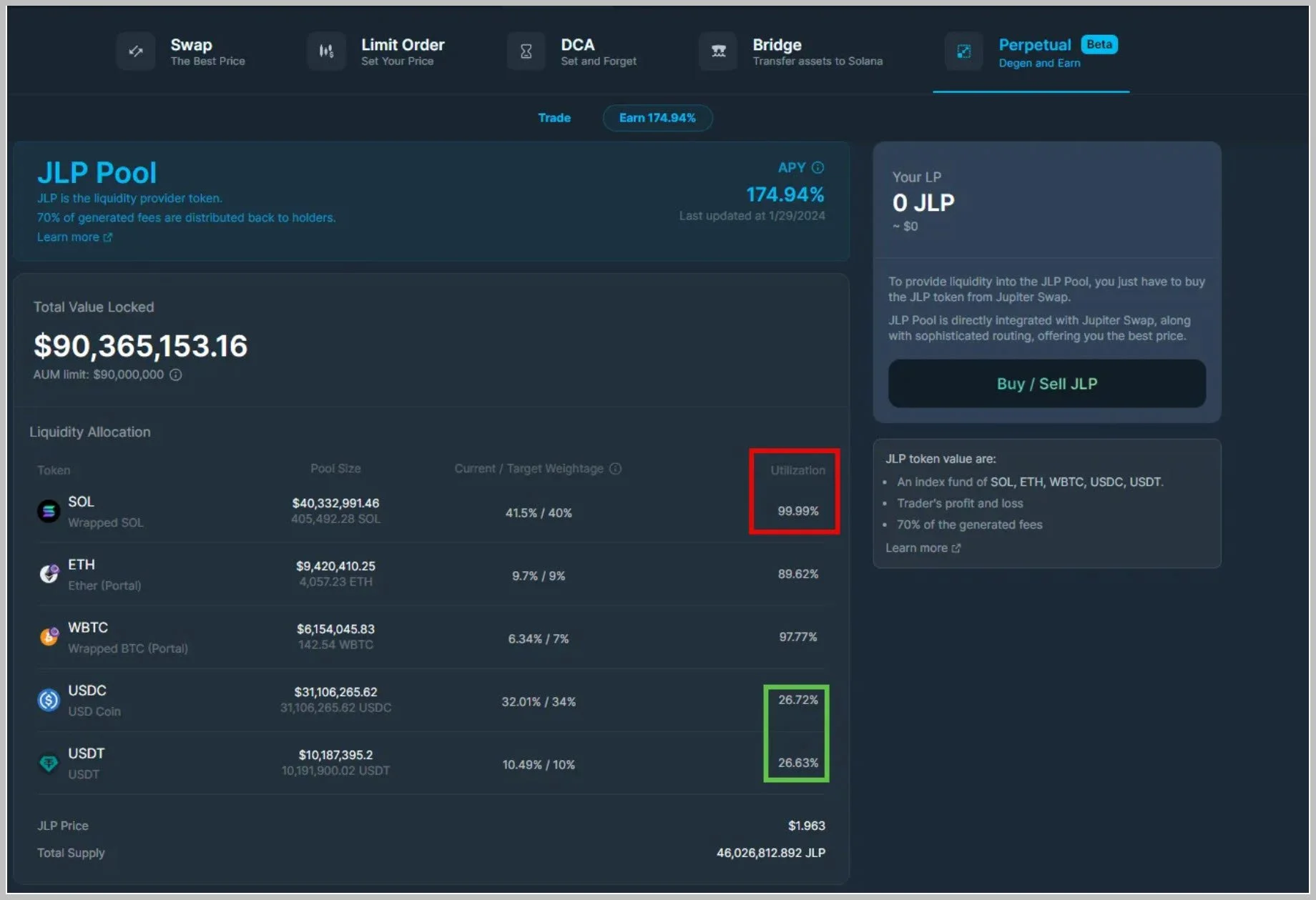Click the WBTC weightage 6.34% / 7%
Screen dimensions: 1316x900
[539, 639]
